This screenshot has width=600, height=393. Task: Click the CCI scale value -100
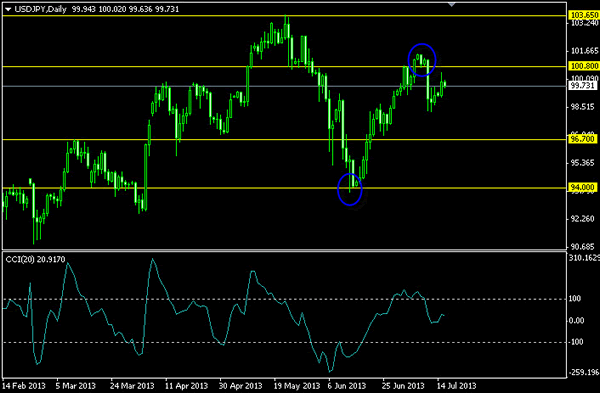coord(575,342)
